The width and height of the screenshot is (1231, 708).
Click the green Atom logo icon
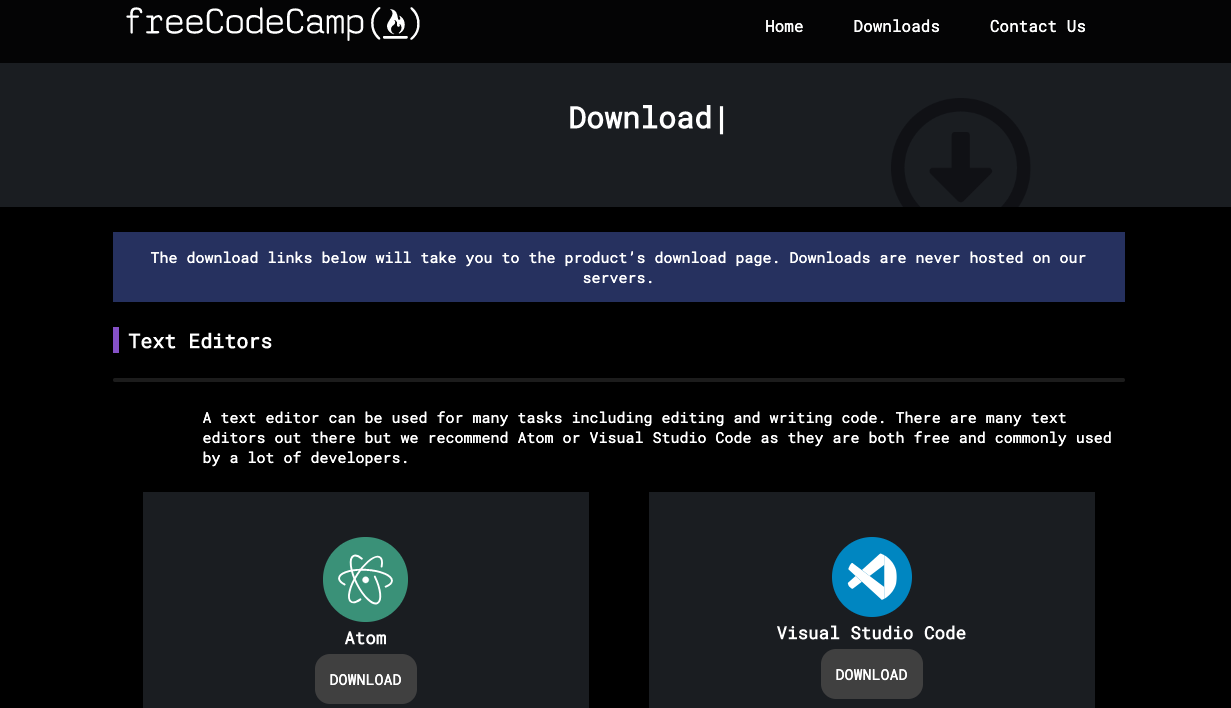pyautogui.click(x=365, y=579)
